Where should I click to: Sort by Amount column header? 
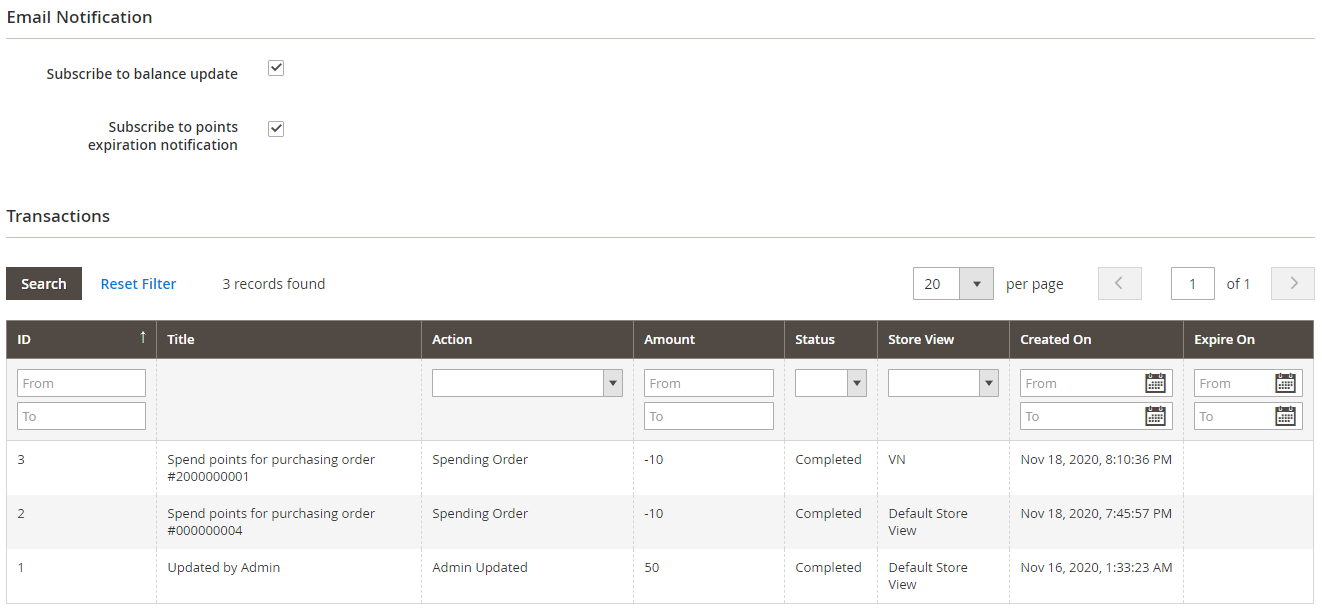click(x=670, y=340)
